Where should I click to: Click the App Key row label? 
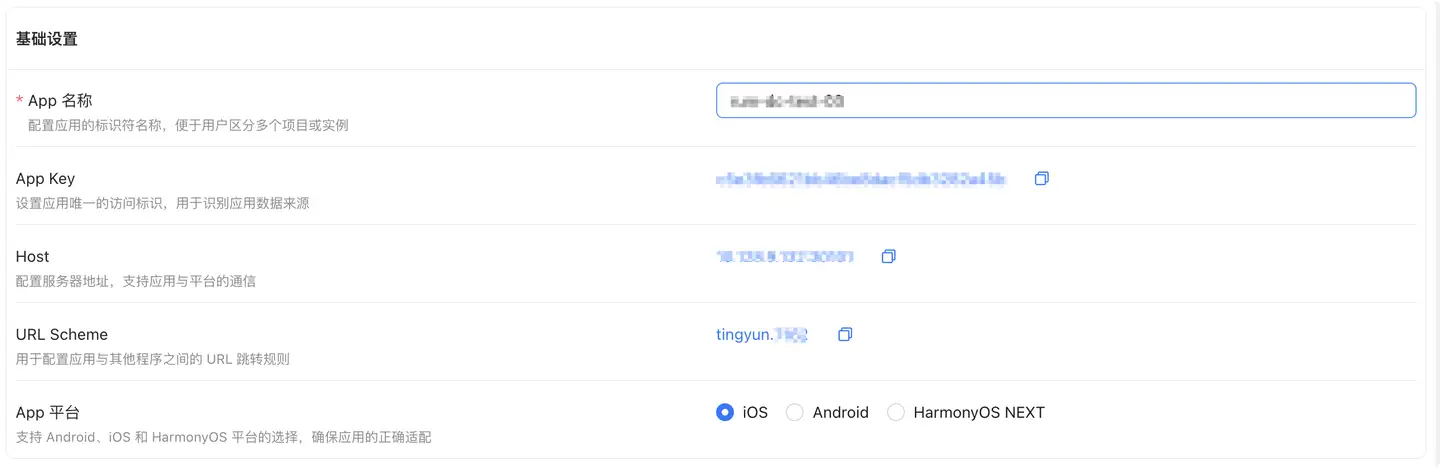click(45, 179)
